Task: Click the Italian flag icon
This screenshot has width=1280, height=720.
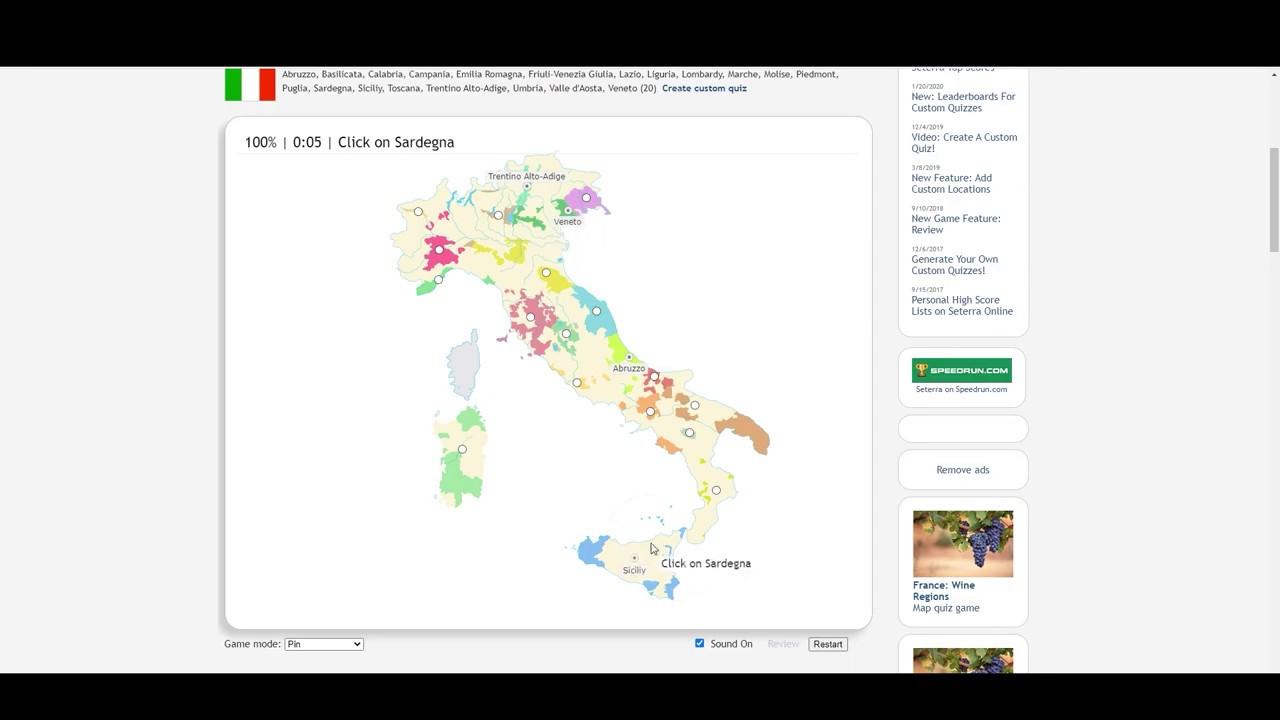Action: point(250,85)
